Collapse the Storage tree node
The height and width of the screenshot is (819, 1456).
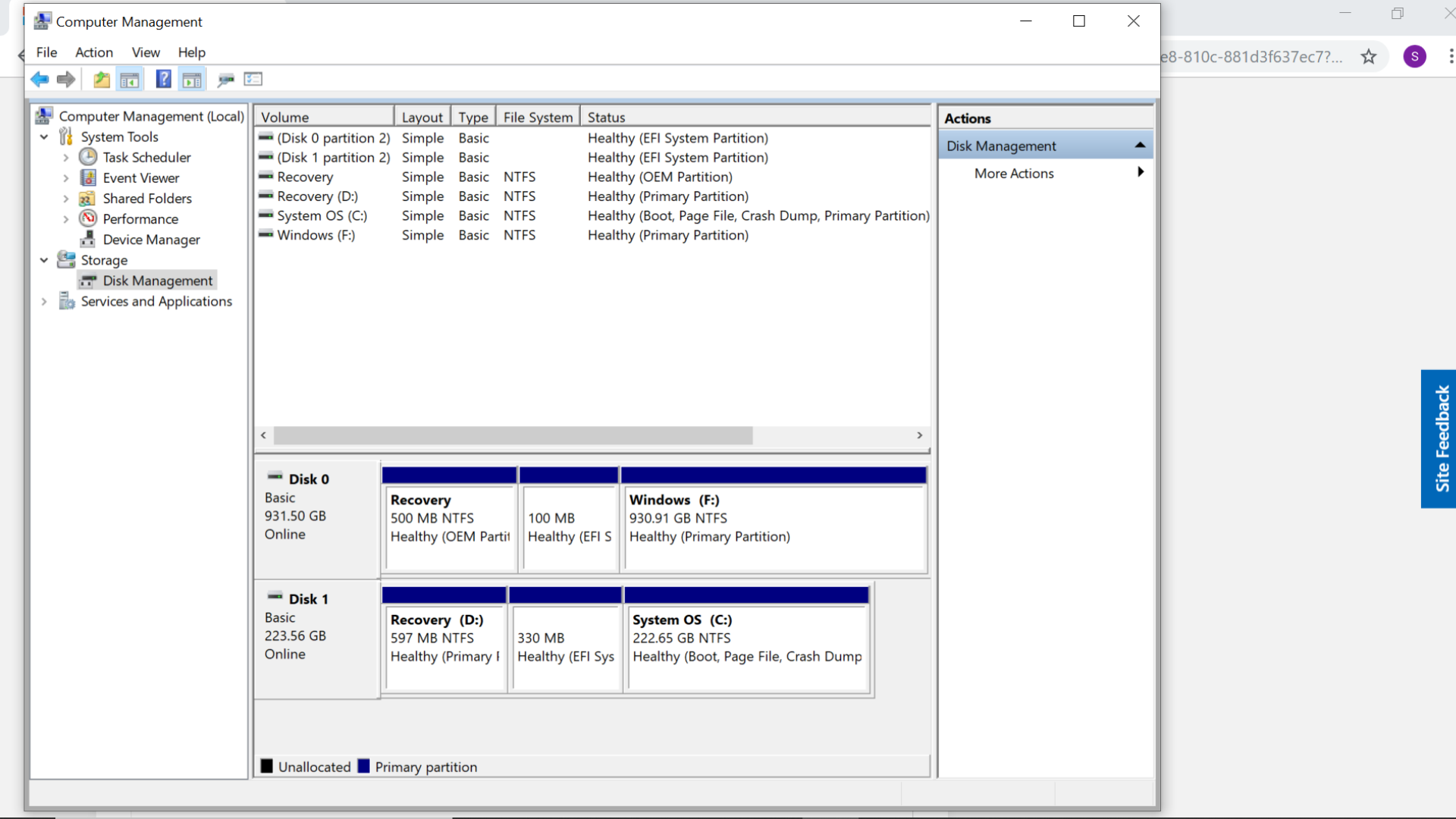coord(44,260)
